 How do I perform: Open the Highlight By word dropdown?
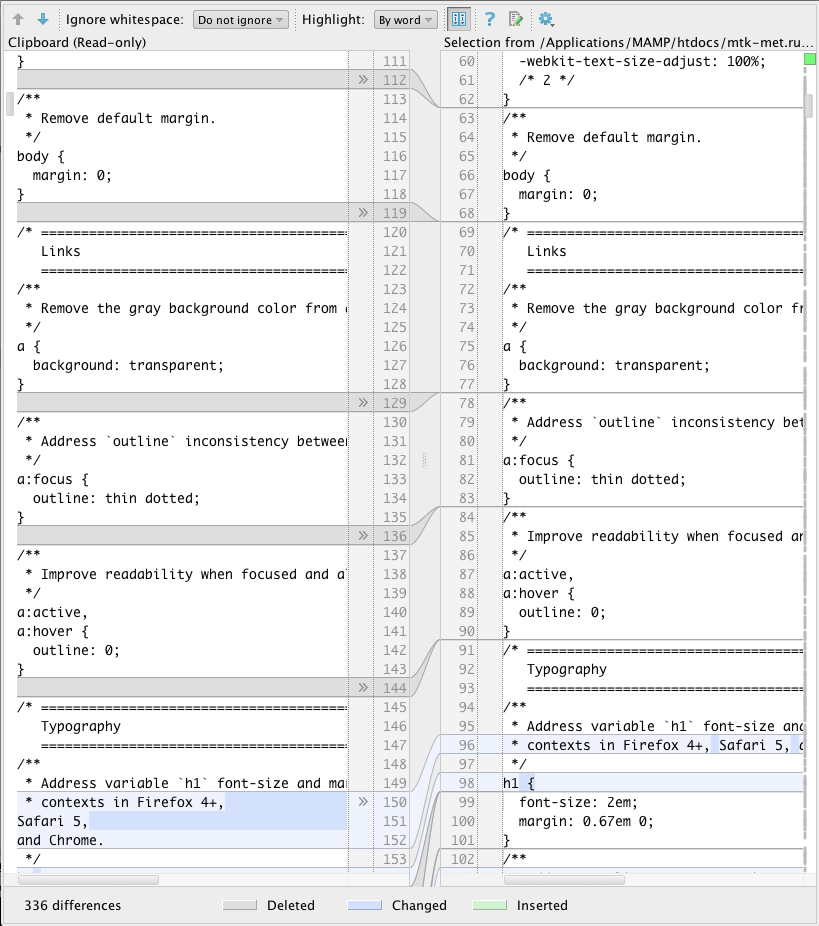405,20
